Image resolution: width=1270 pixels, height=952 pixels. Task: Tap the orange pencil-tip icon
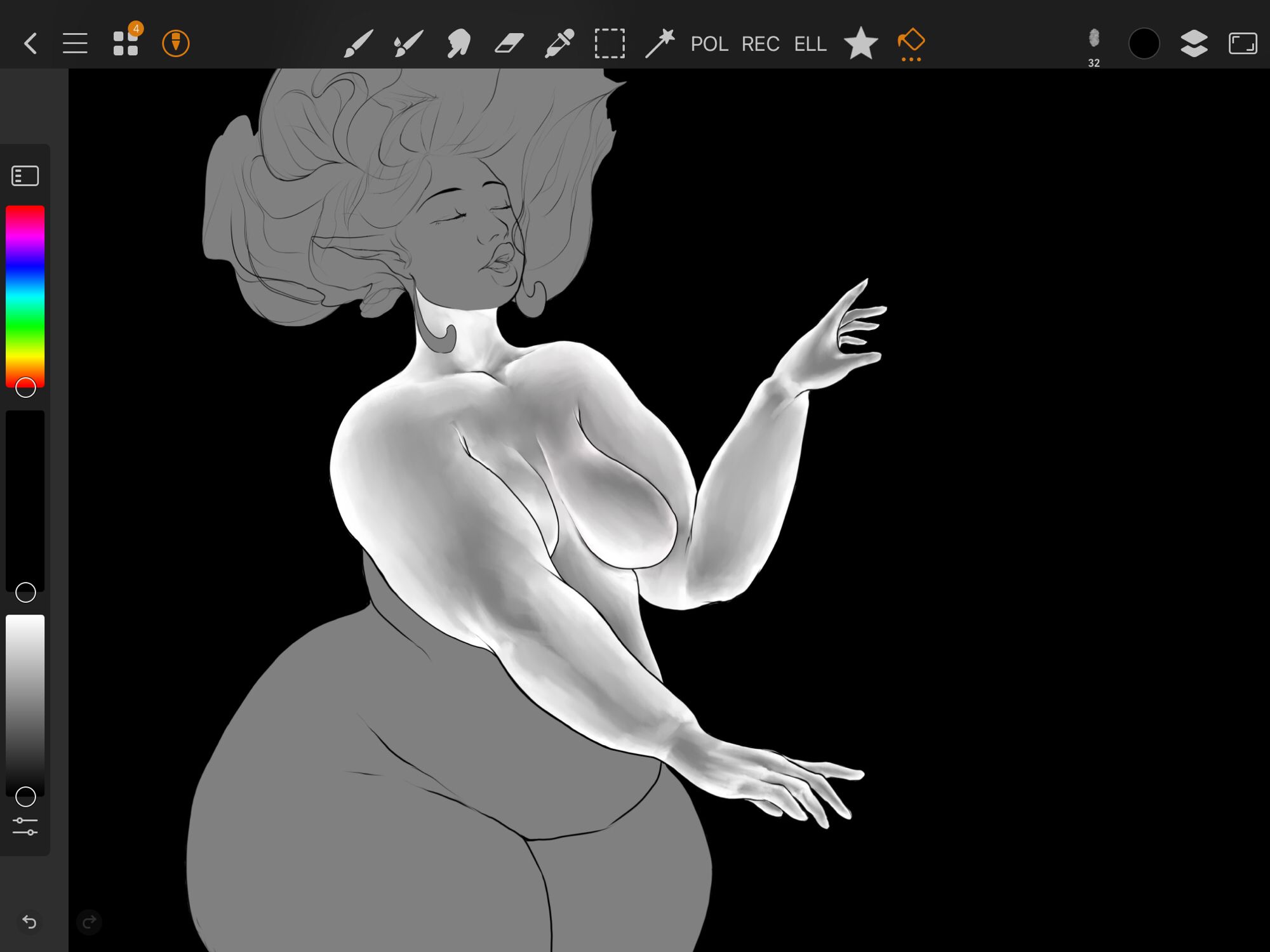tap(176, 44)
